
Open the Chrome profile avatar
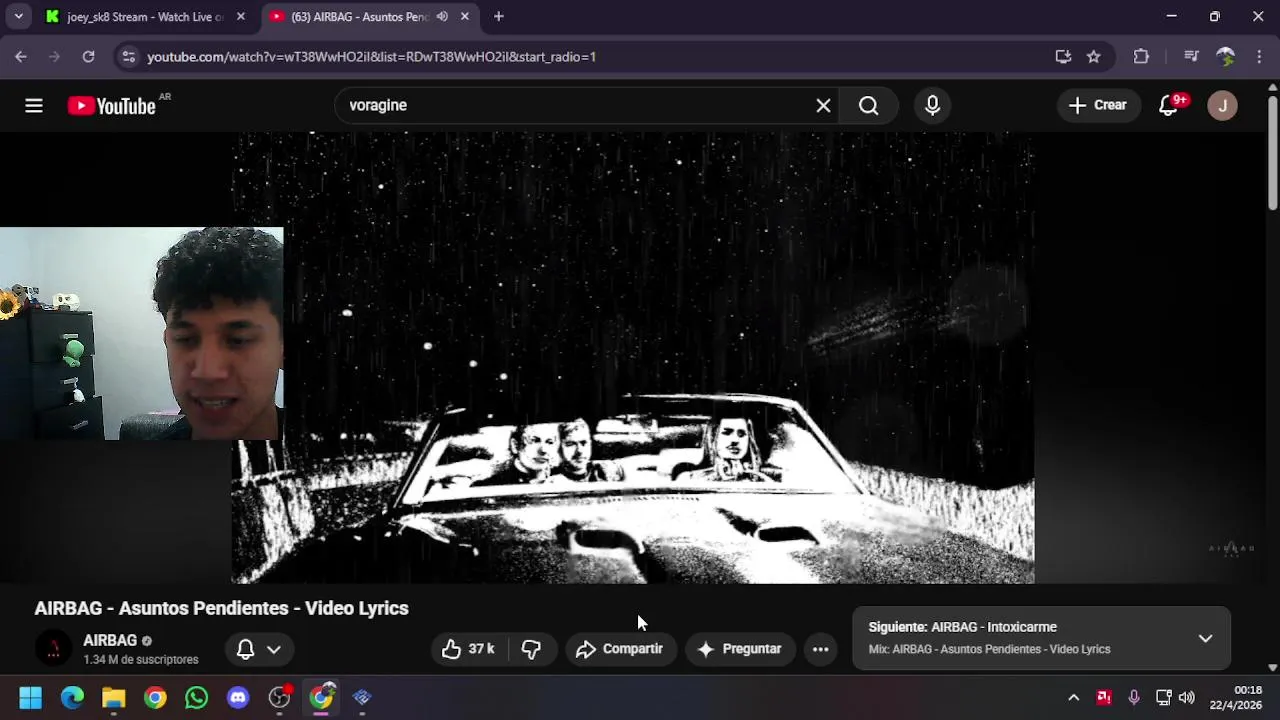[x=1225, y=57]
